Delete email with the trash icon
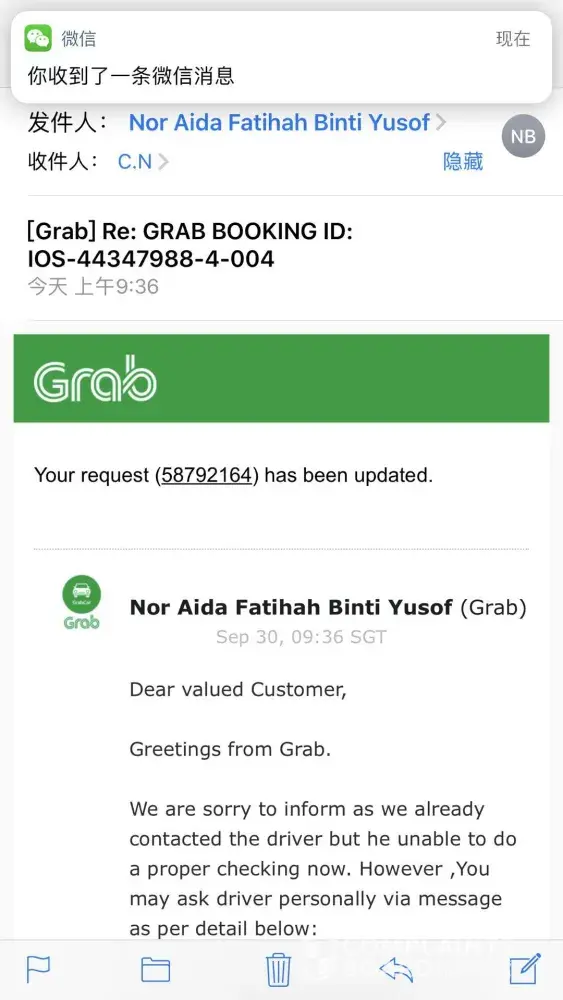The height and width of the screenshot is (1000, 563). 279,969
